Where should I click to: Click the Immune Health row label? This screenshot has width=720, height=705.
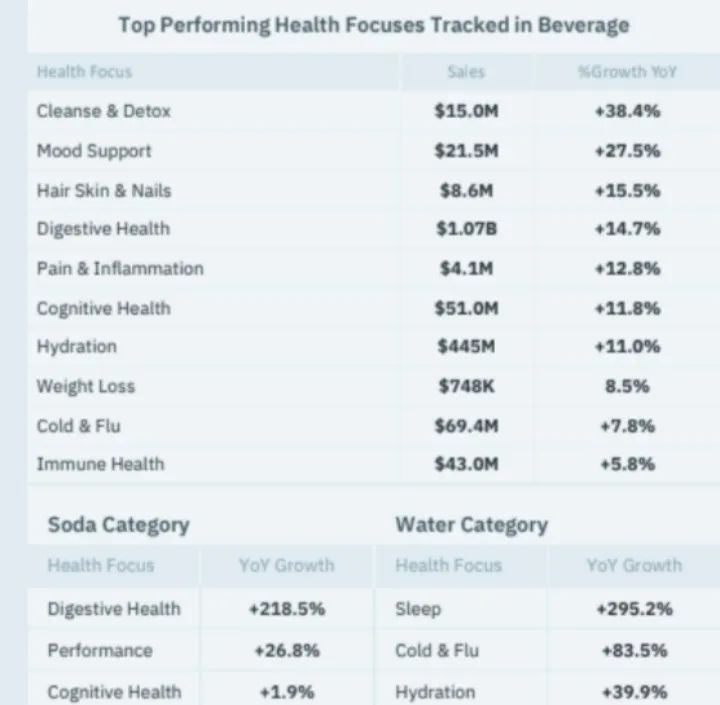(100, 464)
